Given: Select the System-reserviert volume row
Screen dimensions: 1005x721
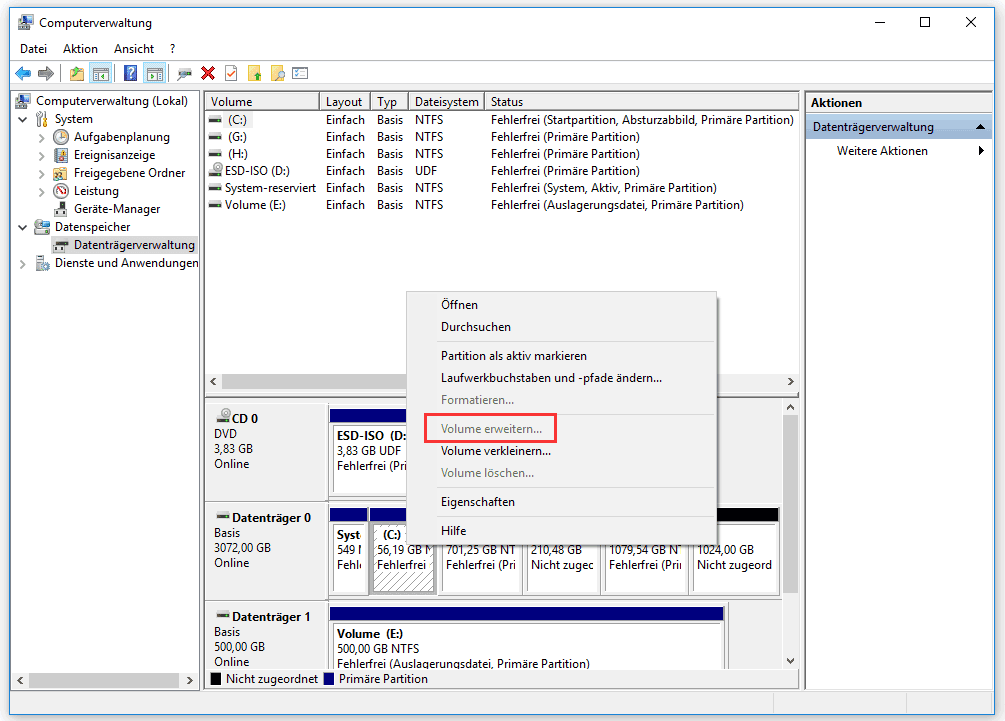Looking at the screenshot, I should [x=502, y=188].
